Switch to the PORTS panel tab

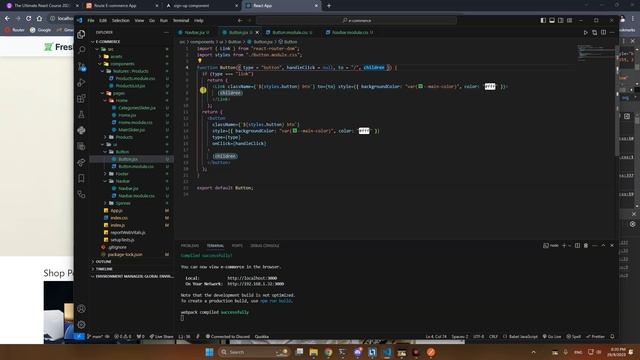[237, 246]
